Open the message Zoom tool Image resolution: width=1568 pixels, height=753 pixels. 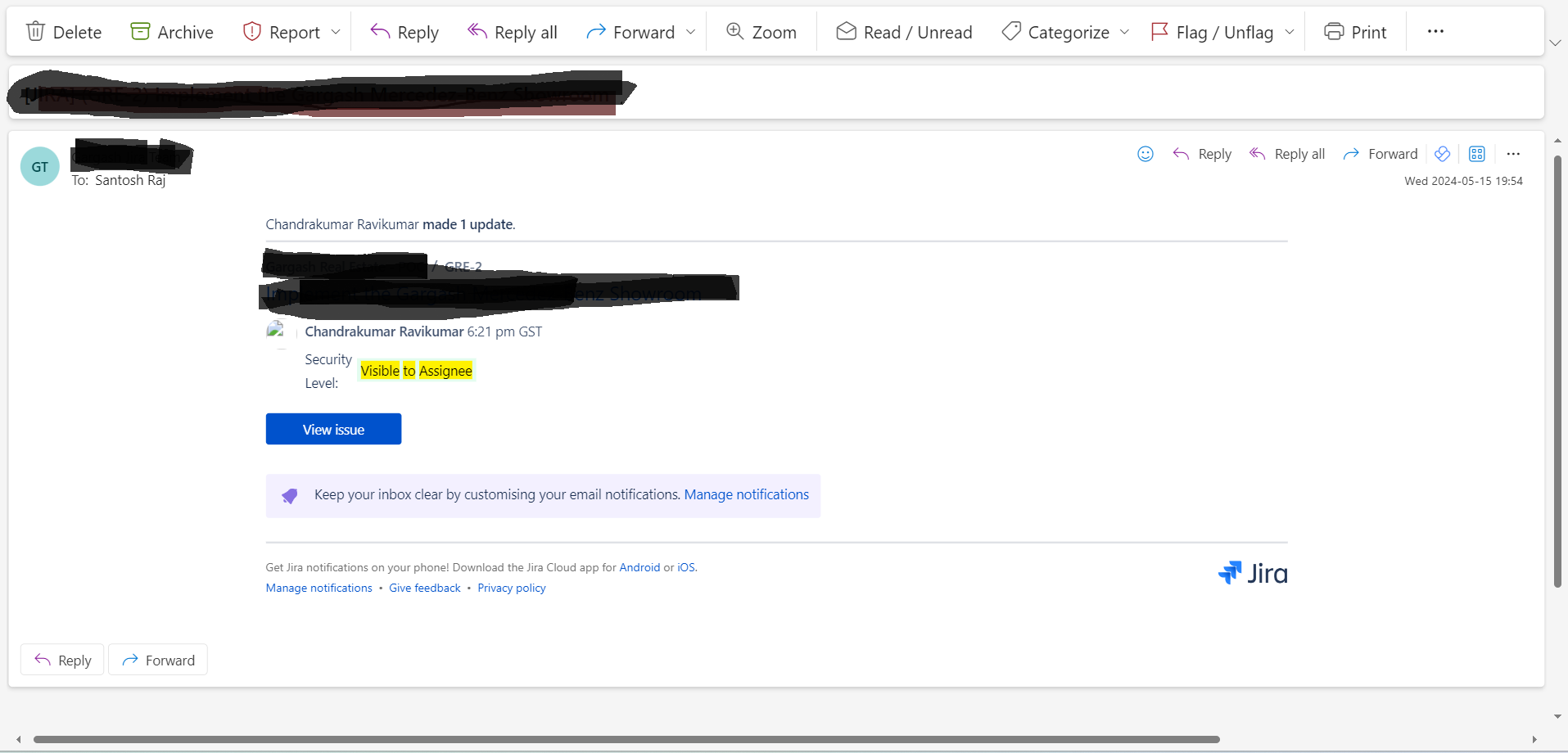[760, 31]
